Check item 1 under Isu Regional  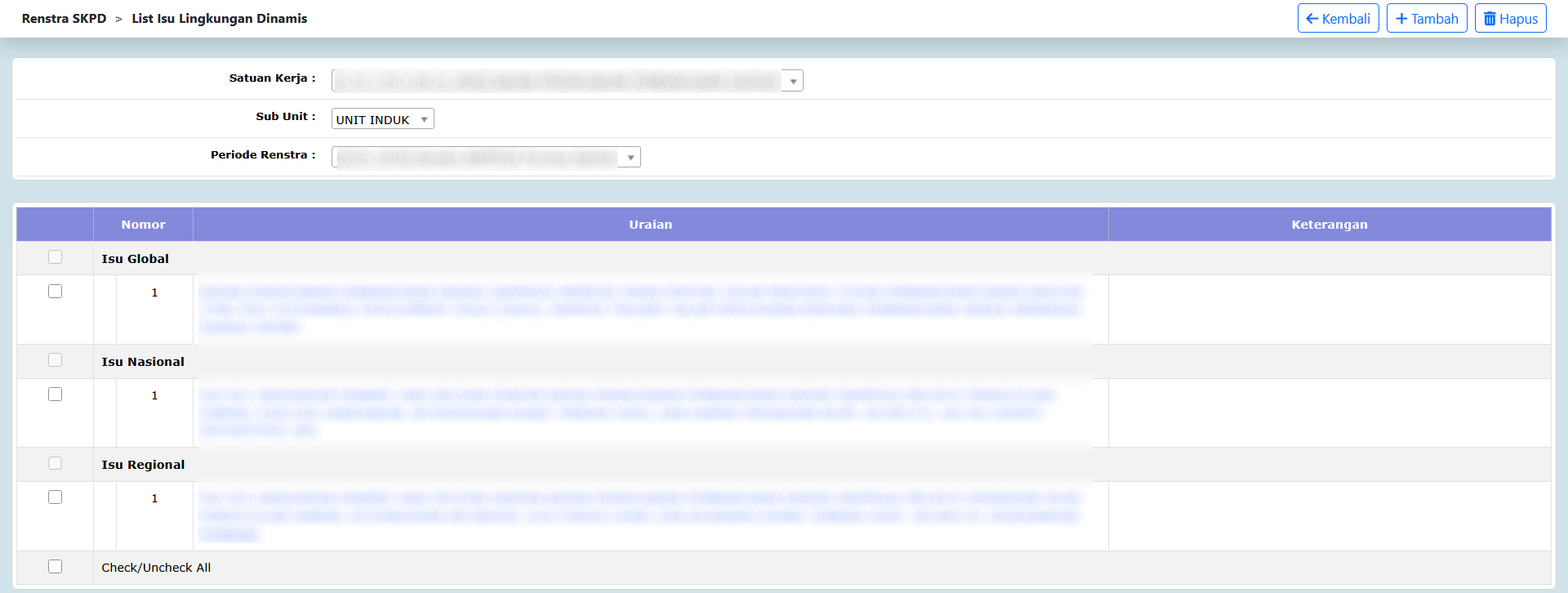pyautogui.click(x=56, y=497)
